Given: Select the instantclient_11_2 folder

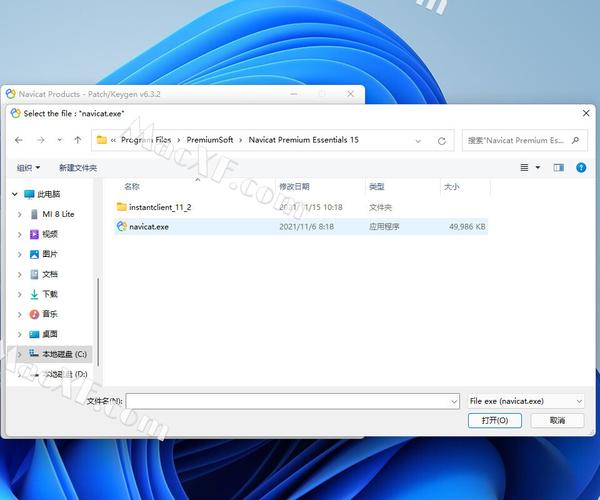Looking at the screenshot, I should point(160,207).
